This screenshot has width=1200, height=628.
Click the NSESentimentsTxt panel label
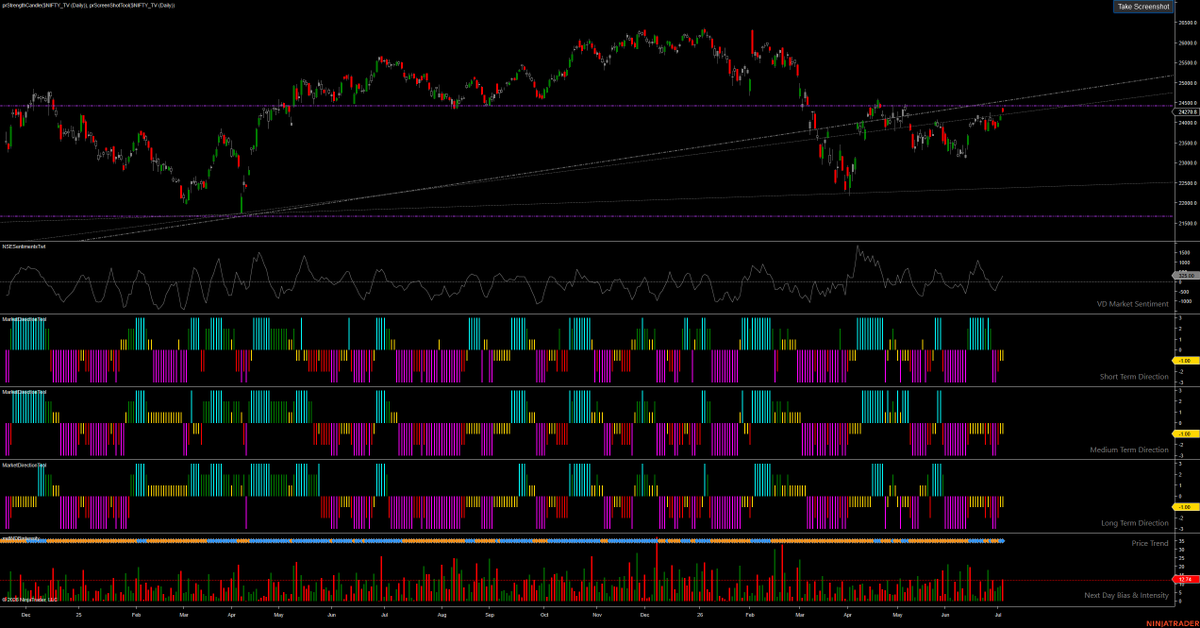coord(24,246)
